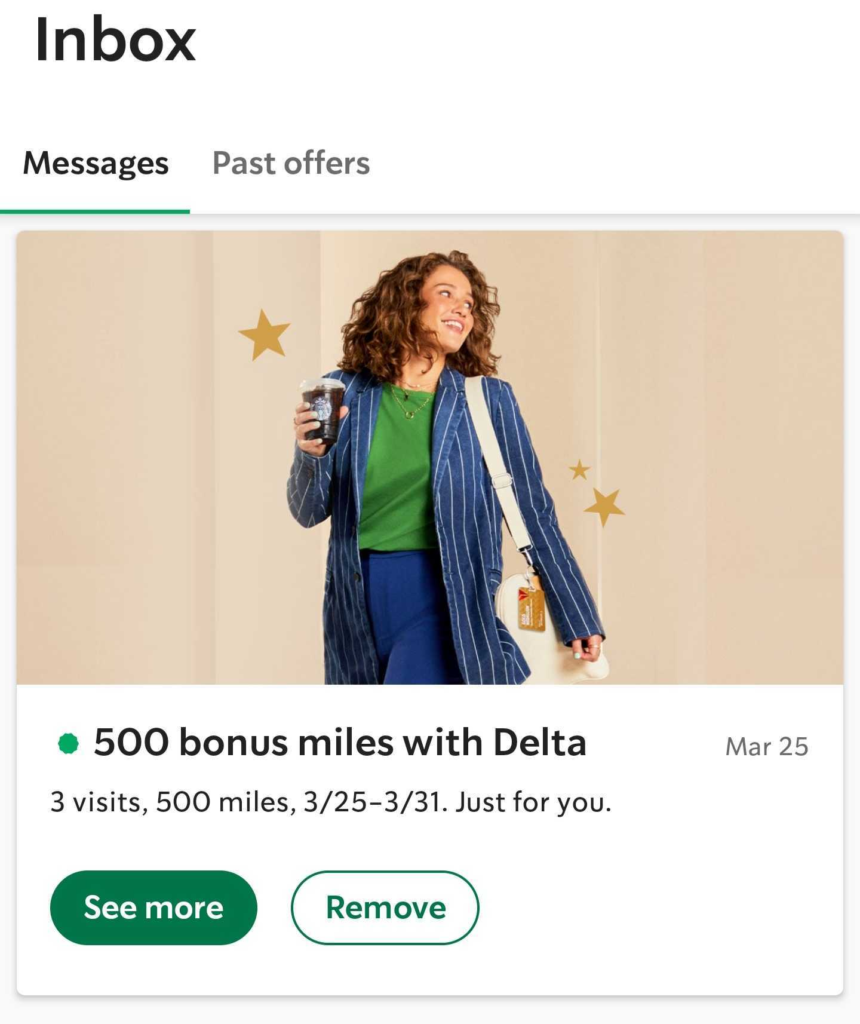Tap the "3 visits, 500 miles" description text

pyautogui.click(x=330, y=802)
